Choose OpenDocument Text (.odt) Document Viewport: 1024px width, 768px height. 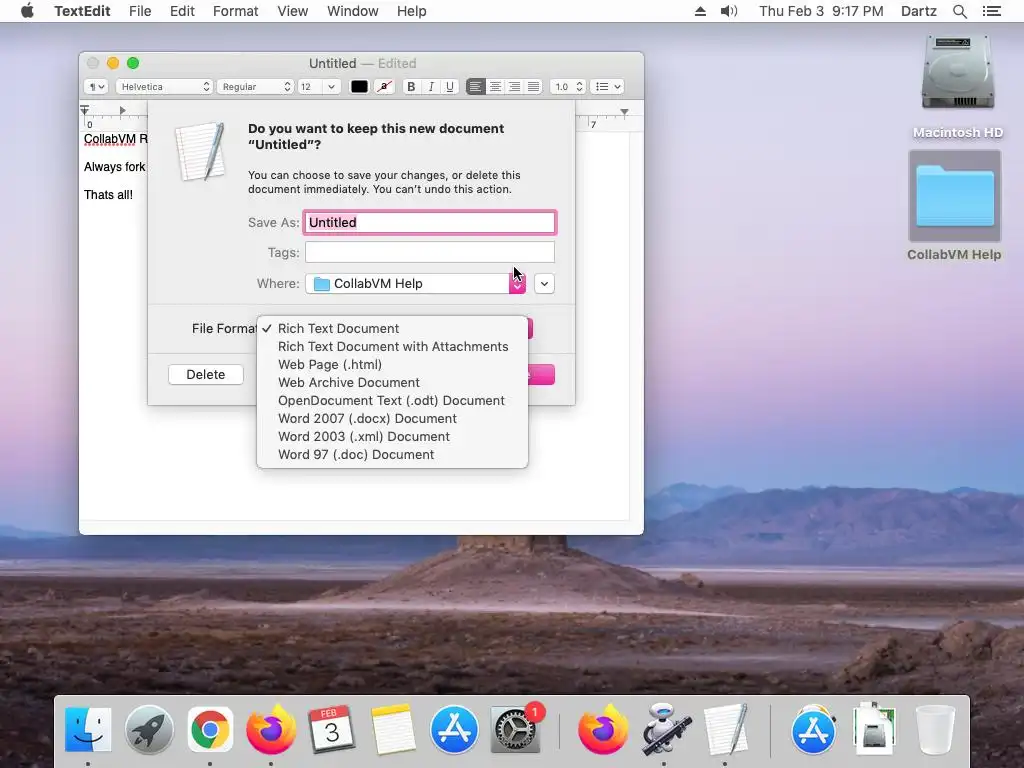click(392, 400)
